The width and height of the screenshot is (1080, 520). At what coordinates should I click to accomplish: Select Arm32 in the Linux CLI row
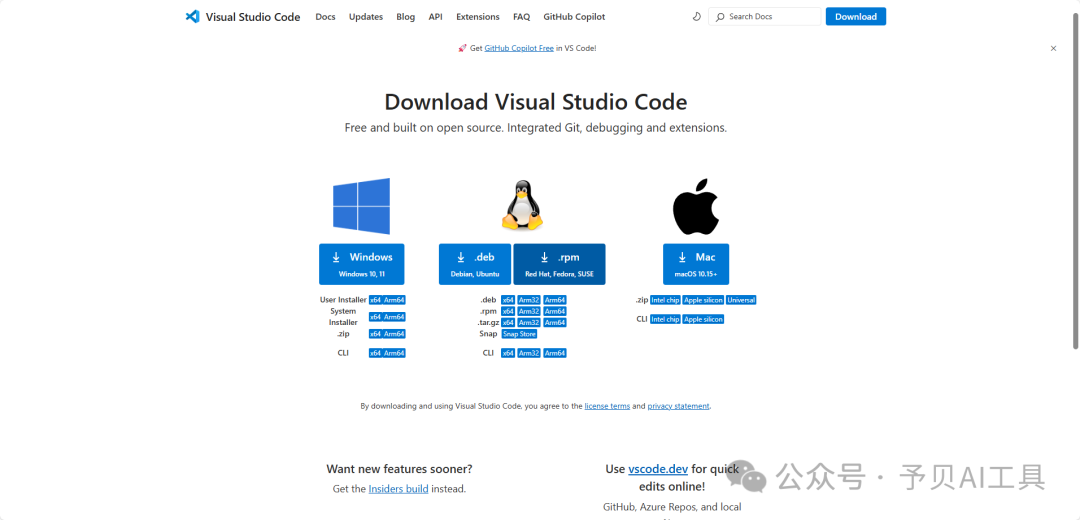[x=529, y=353]
